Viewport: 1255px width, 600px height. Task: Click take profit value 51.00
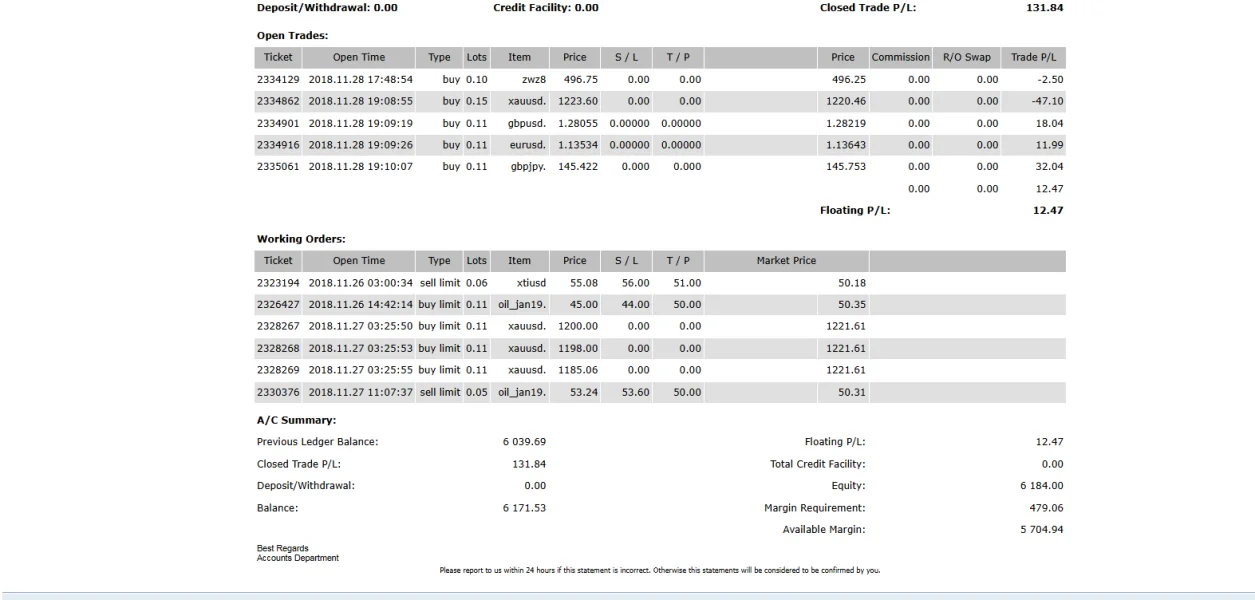689,283
